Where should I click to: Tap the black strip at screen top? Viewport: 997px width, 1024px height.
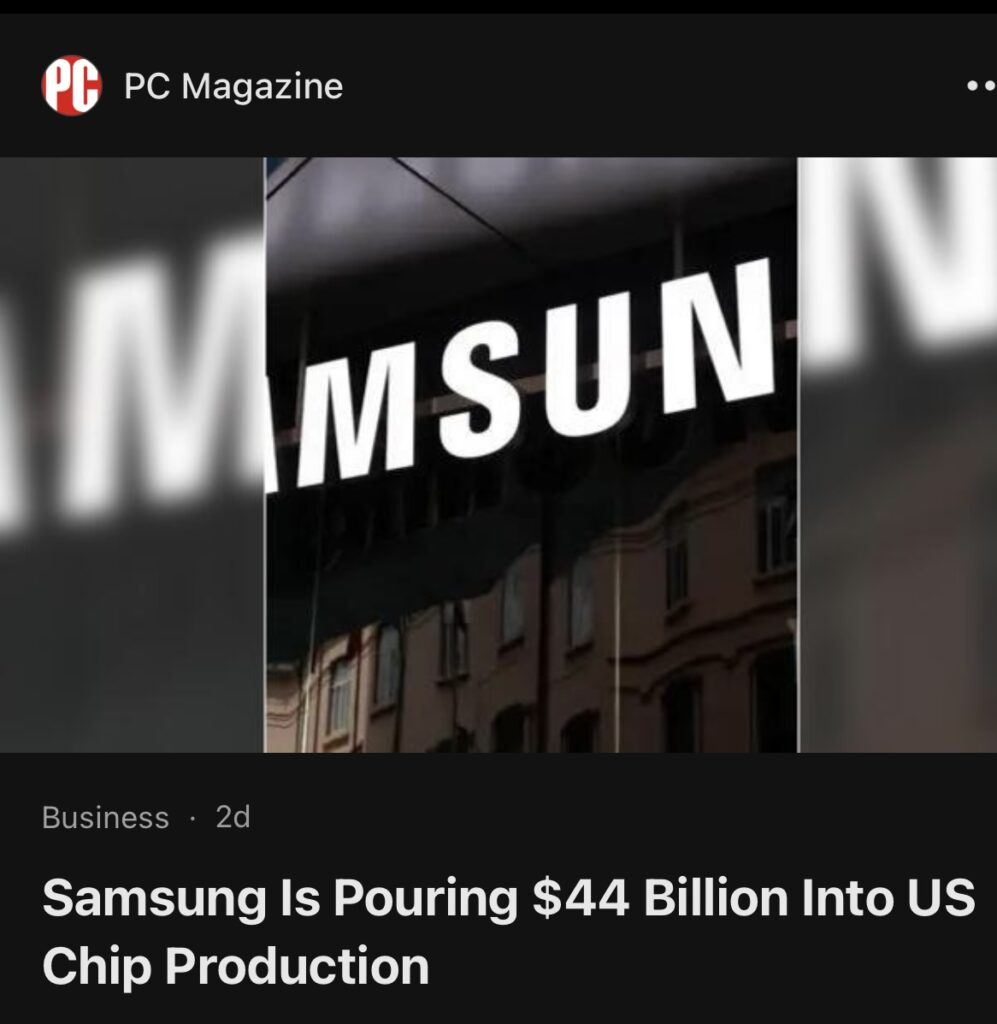498,7
